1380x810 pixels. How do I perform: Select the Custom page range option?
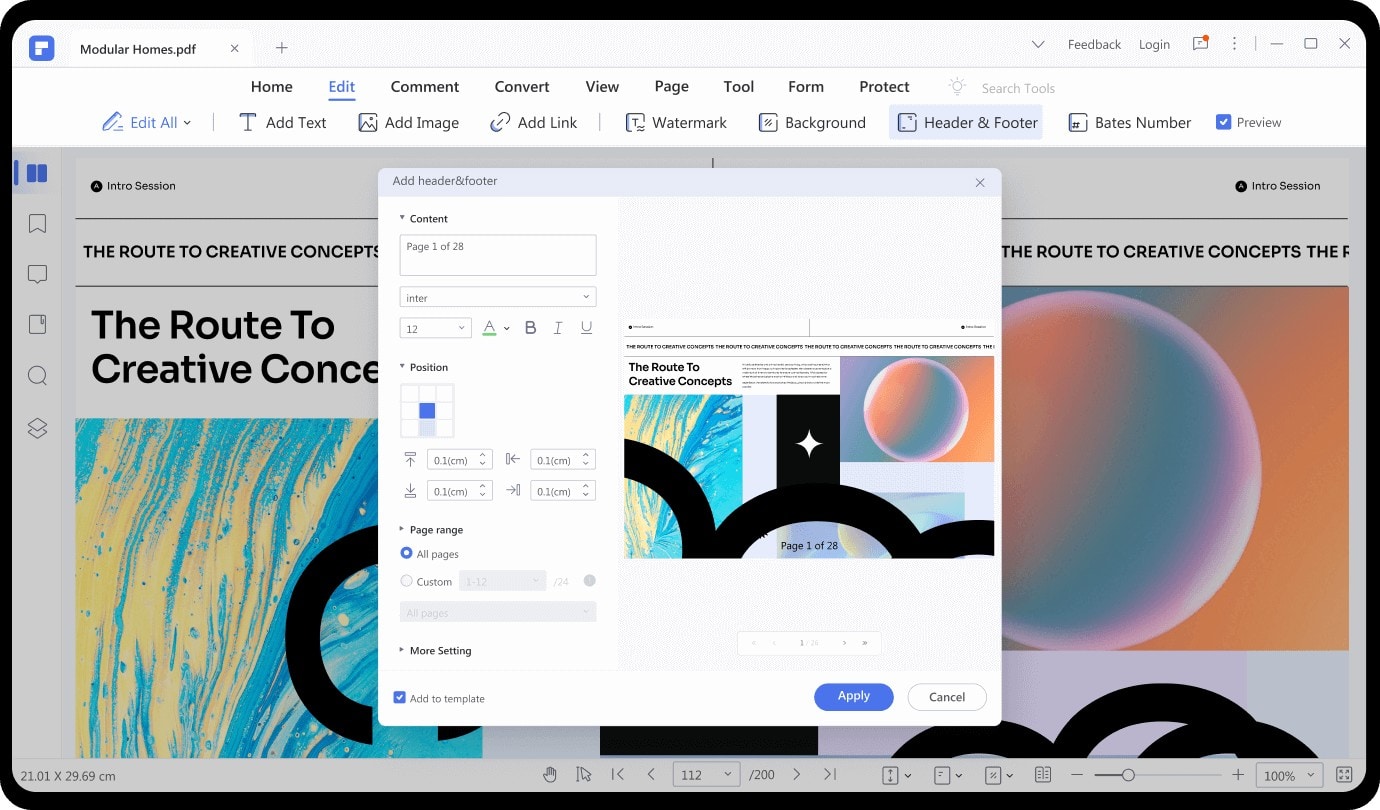[407, 581]
